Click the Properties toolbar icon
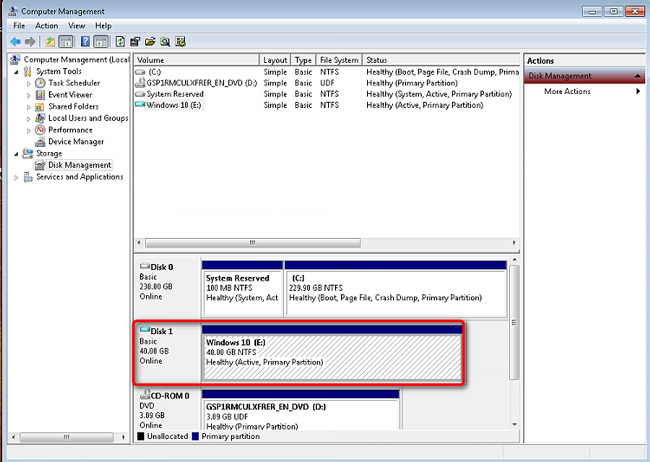Image resolution: width=650 pixels, height=462 pixels. point(135,41)
